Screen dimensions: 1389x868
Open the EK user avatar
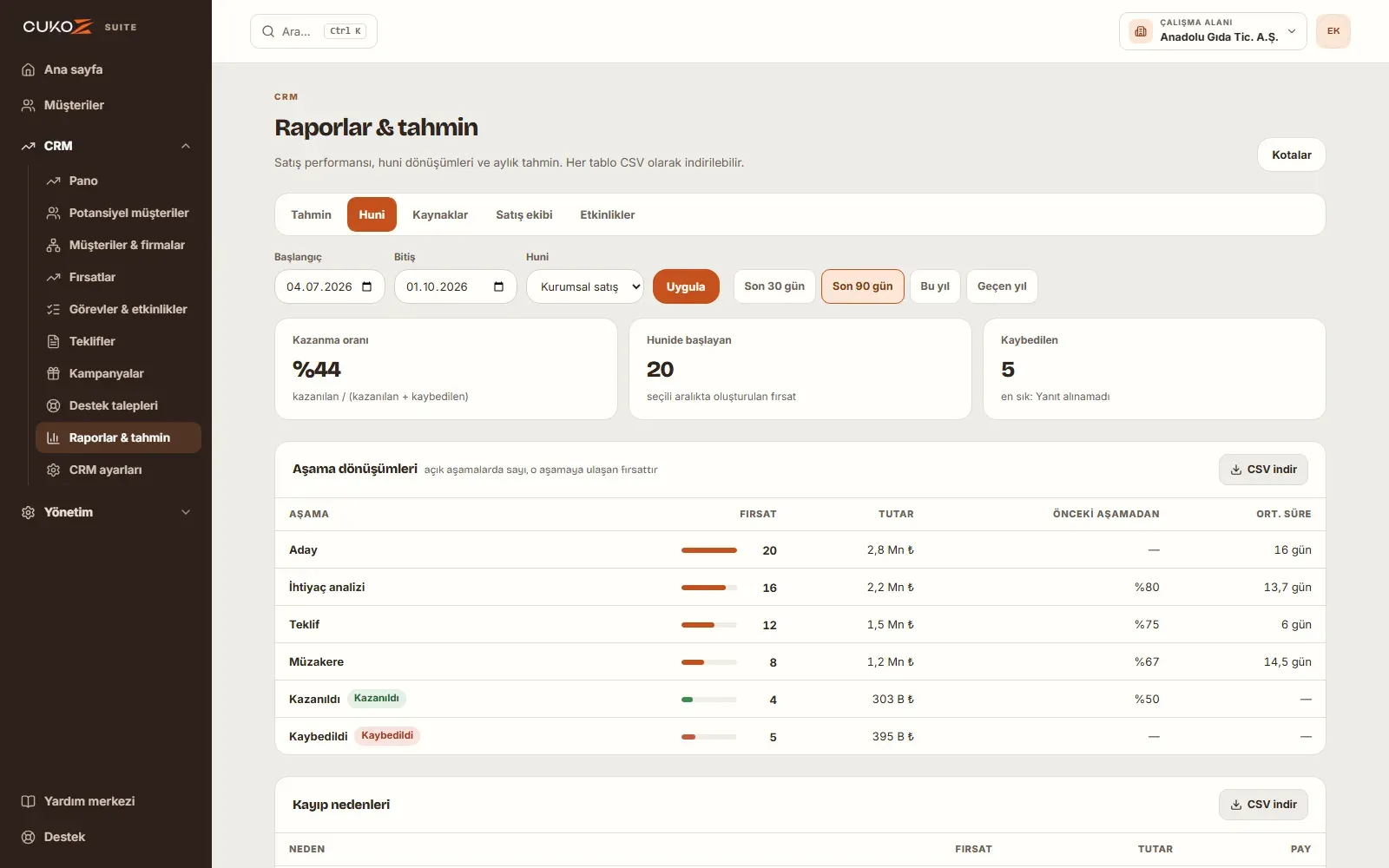[1333, 31]
